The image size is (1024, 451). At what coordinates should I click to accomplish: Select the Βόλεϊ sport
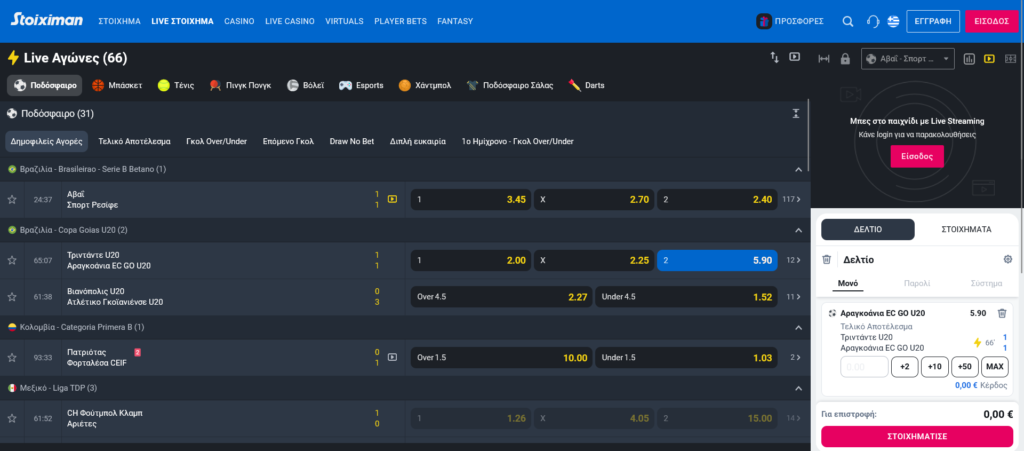click(306, 86)
